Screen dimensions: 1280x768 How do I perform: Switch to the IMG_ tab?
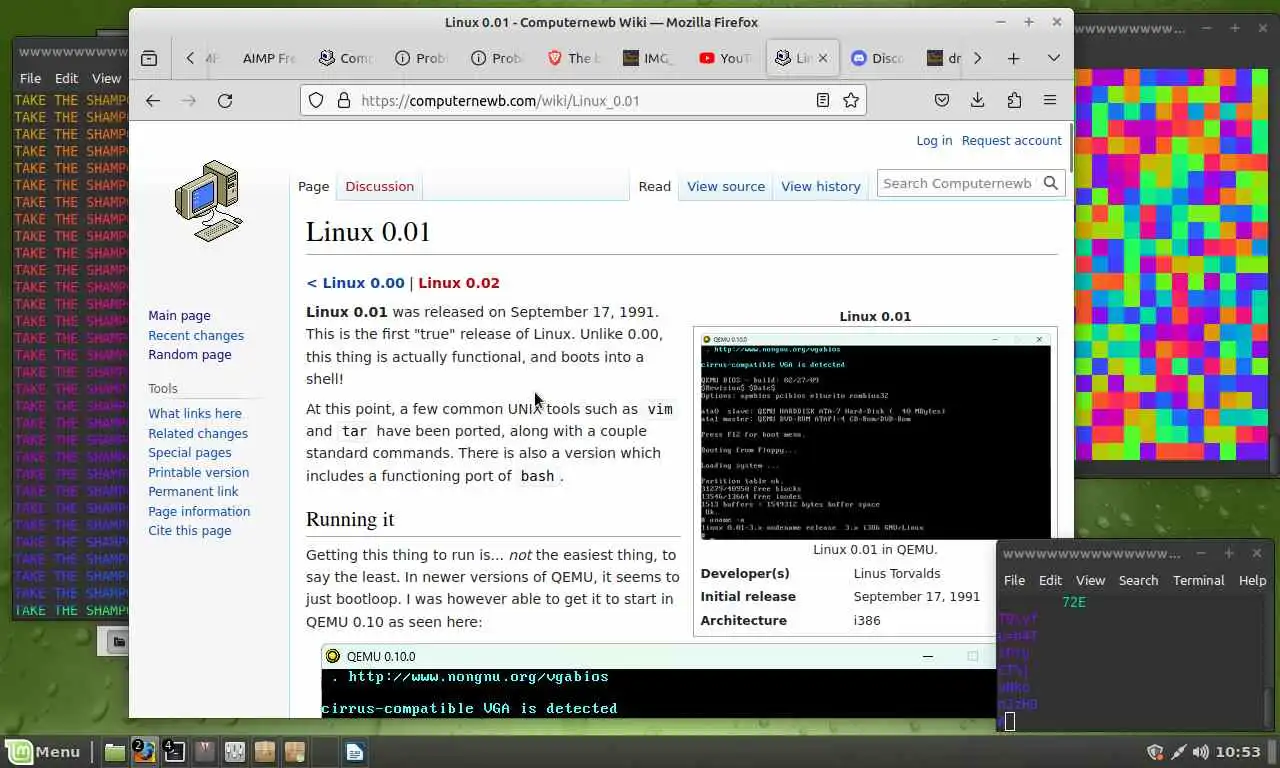pyautogui.click(x=650, y=58)
